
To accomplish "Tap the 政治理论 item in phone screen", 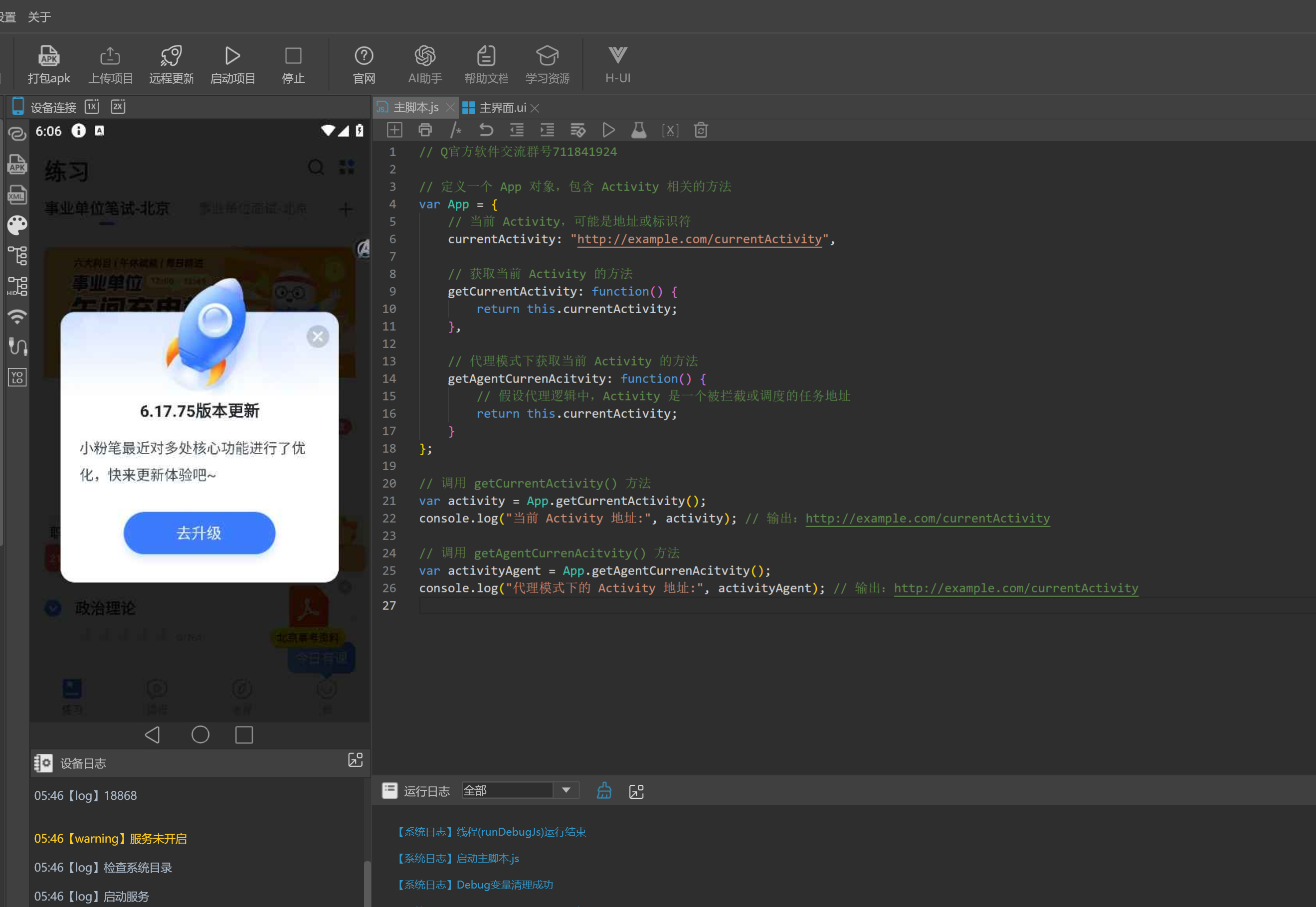I will [x=105, y=608].
